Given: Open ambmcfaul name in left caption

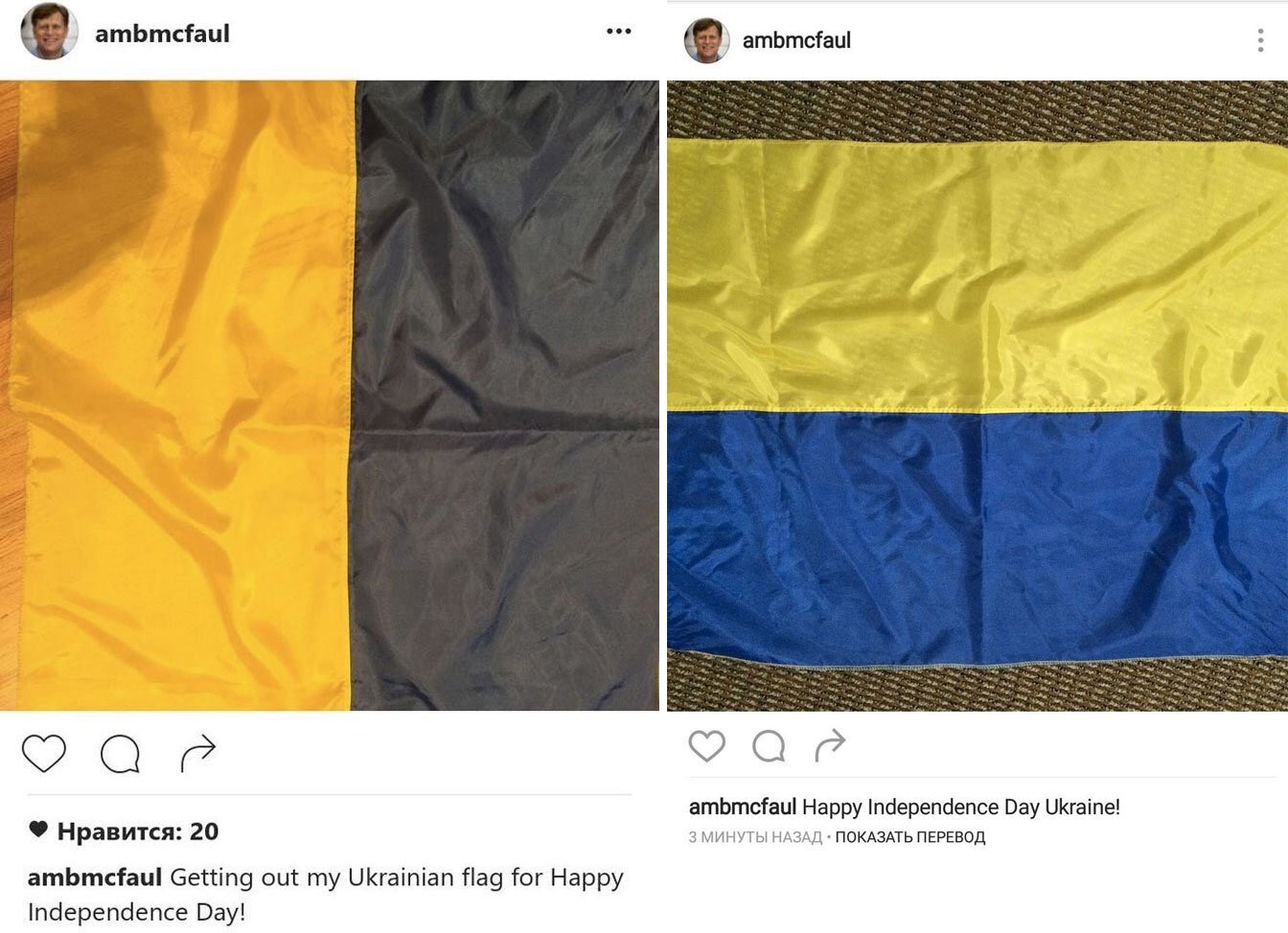Looking at the screenshot, I should click(x=95, y=877).
